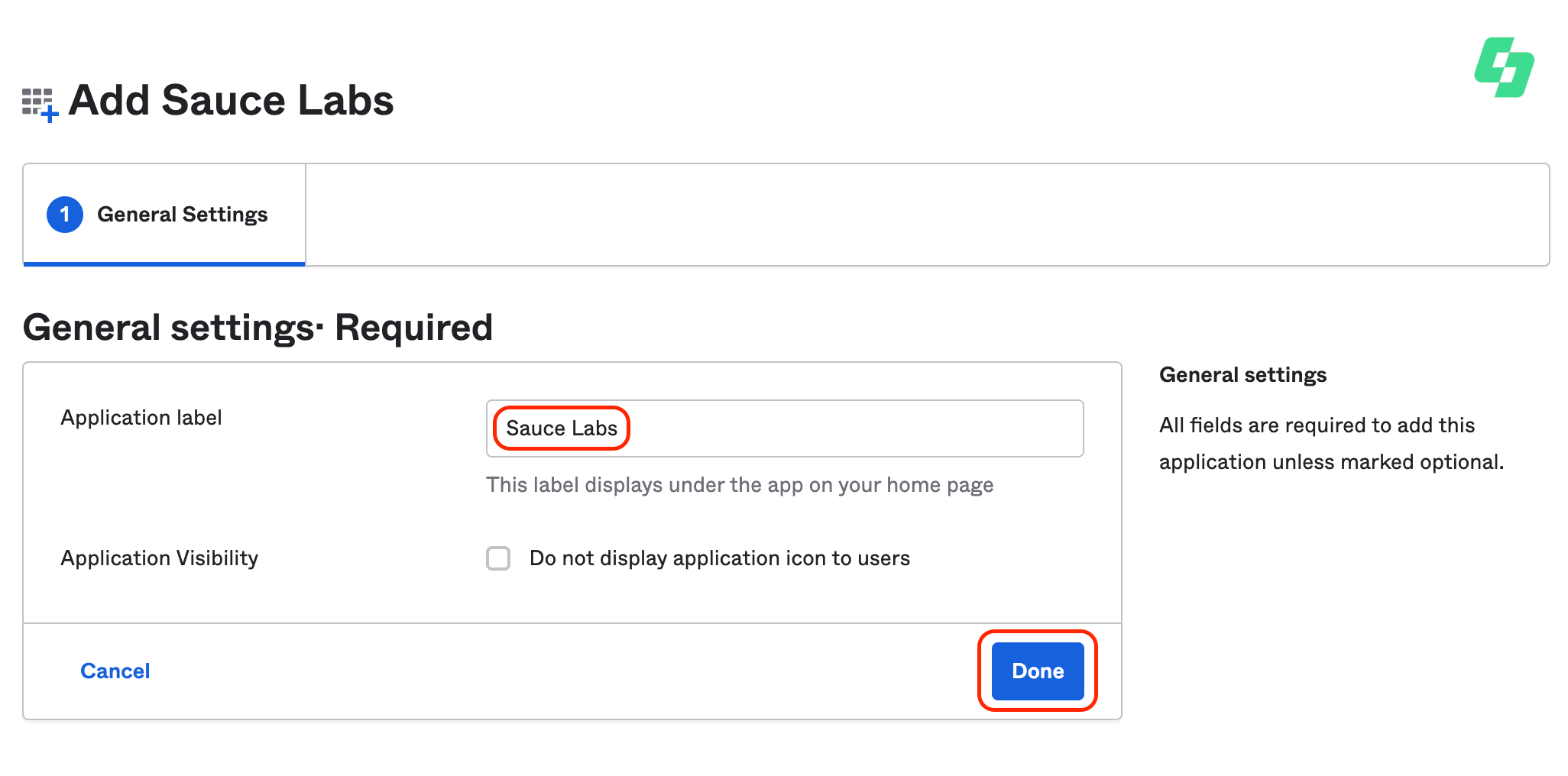The image size is (1568, 776).
Task: Click the 'Do not display application icon to users' text
Action: coord(719,558)
